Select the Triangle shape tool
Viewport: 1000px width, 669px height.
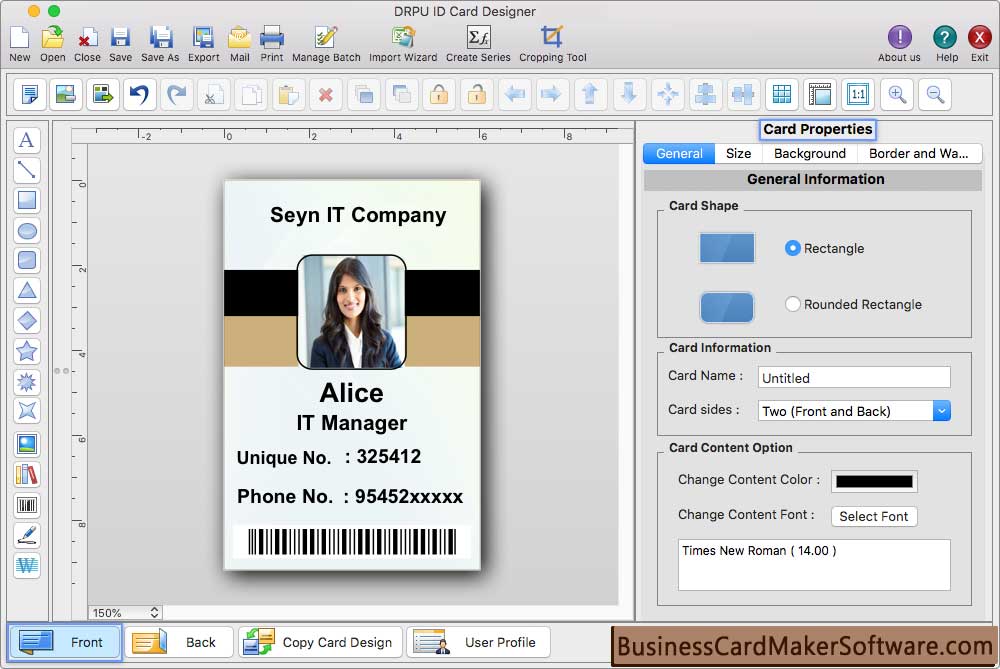click(x=27, y=291)
